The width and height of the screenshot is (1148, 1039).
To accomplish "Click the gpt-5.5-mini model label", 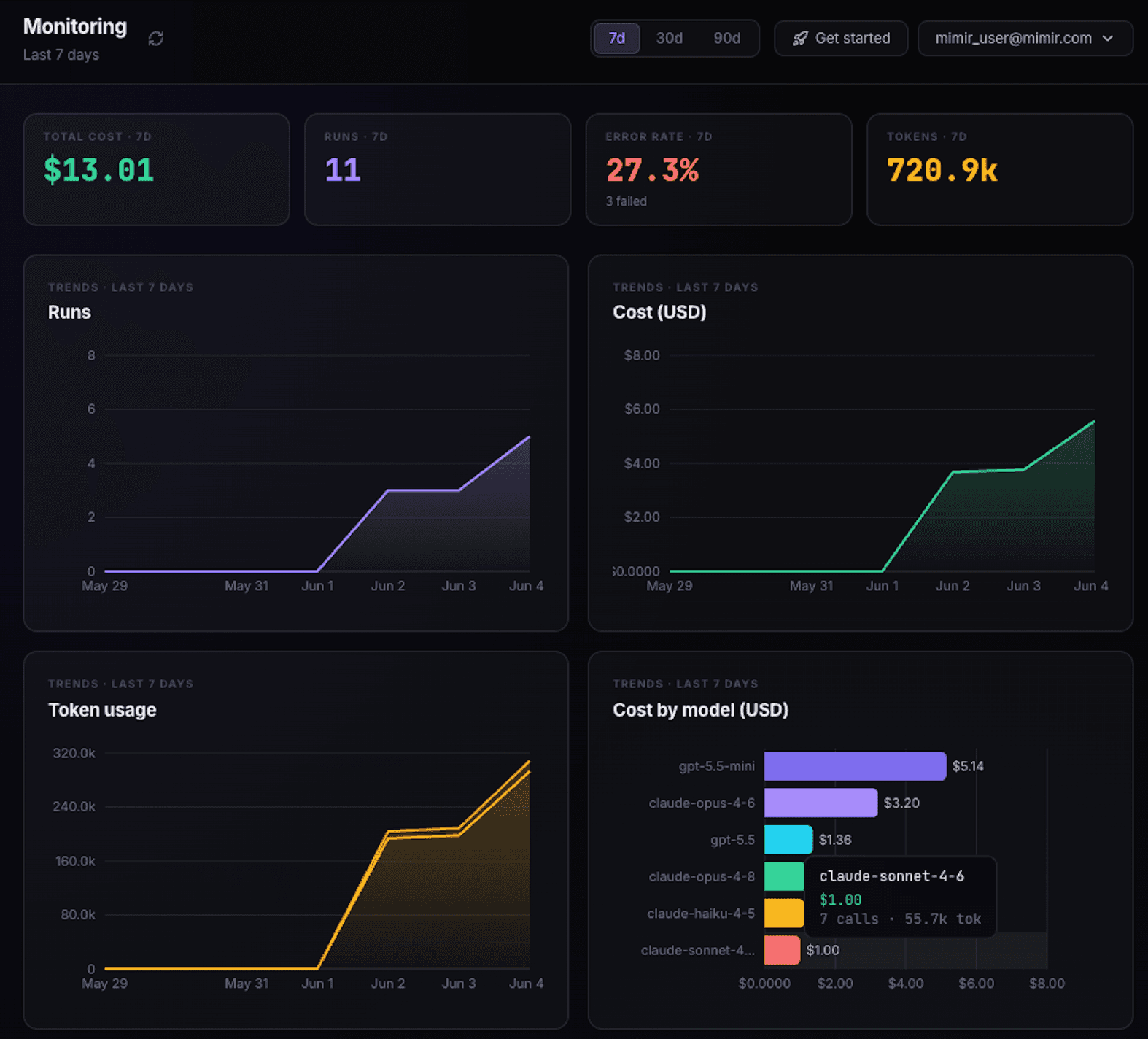I will [x=717, y=766].
